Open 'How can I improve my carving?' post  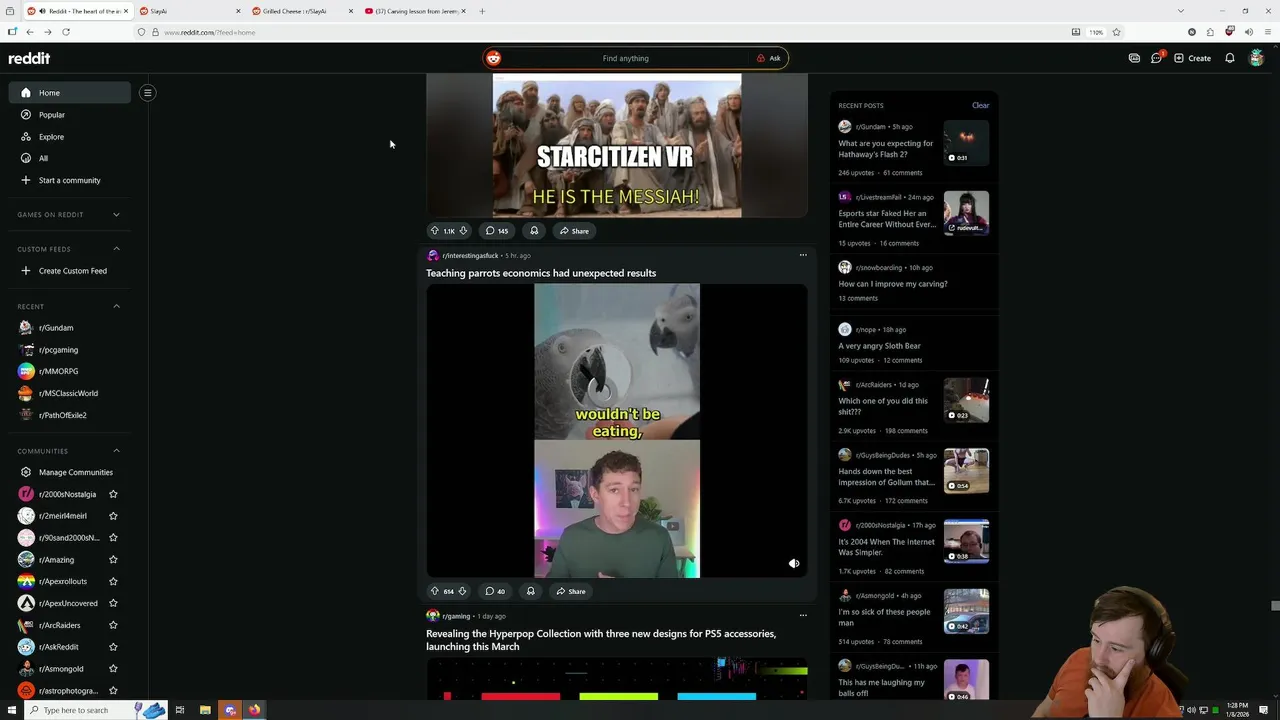coord(893,284)
